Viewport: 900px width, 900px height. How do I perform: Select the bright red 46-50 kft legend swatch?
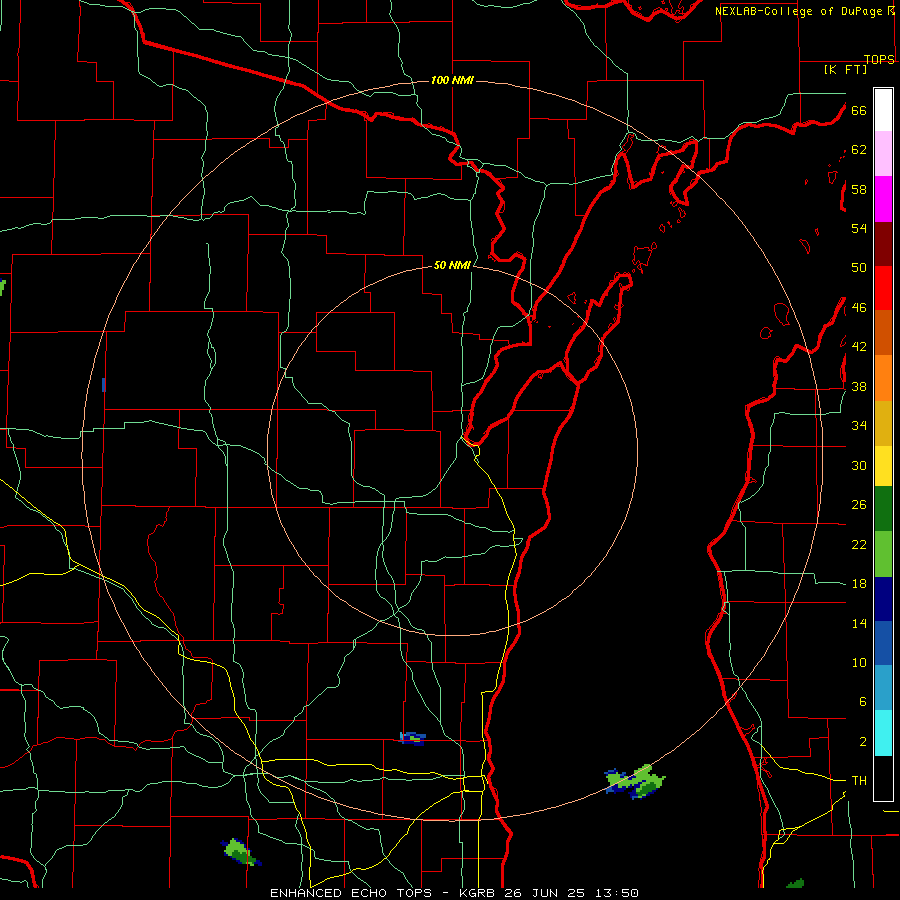coord(883,288)
